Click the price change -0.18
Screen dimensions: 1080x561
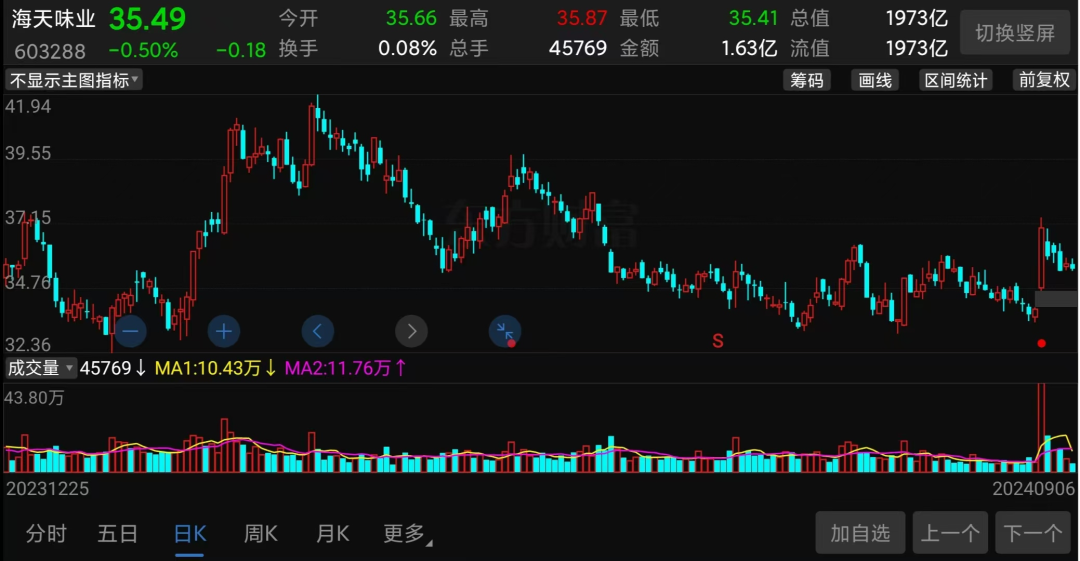click(x=240, y=50)
